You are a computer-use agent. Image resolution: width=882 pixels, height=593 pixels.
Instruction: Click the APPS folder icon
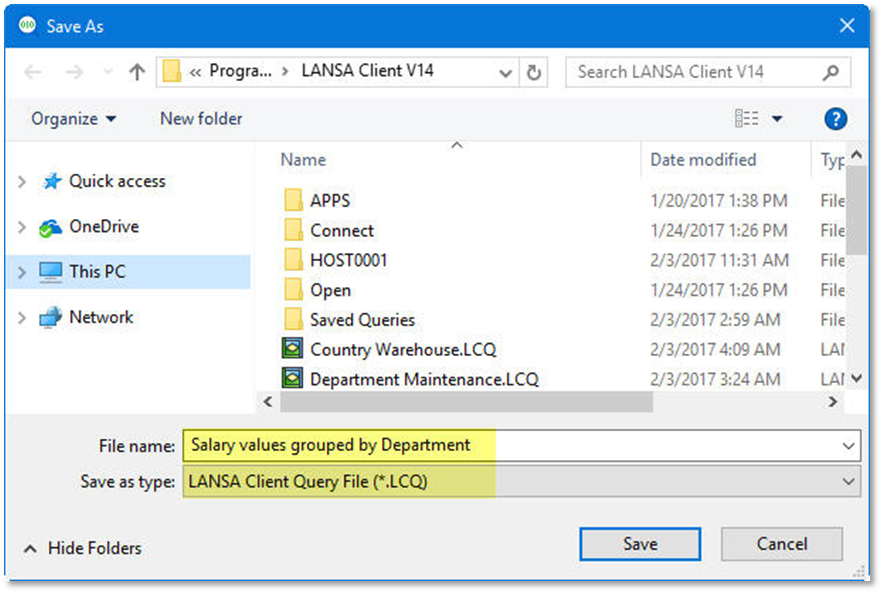[x=292, y=200]
